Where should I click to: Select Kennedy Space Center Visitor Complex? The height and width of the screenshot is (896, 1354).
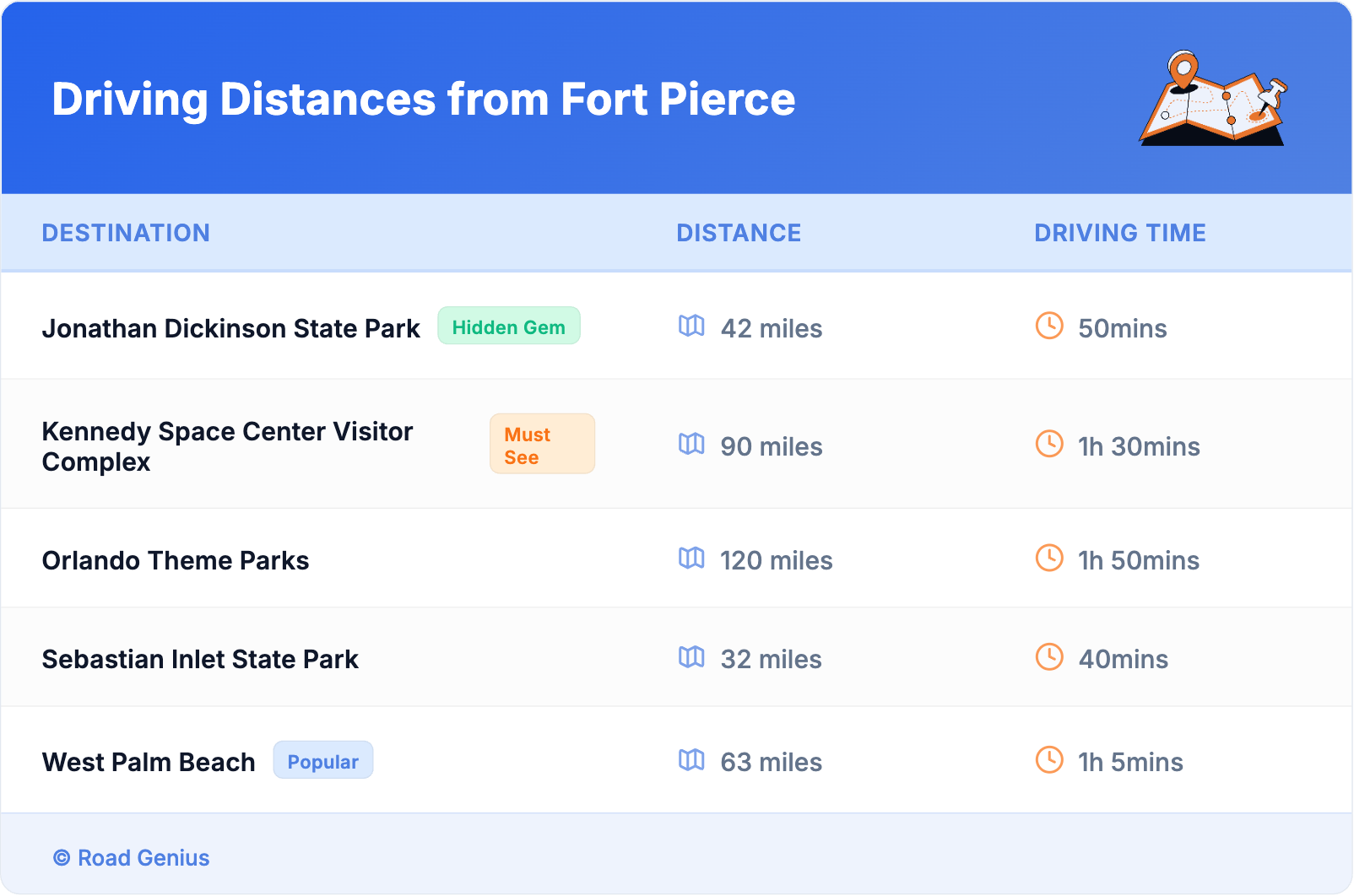227,446
